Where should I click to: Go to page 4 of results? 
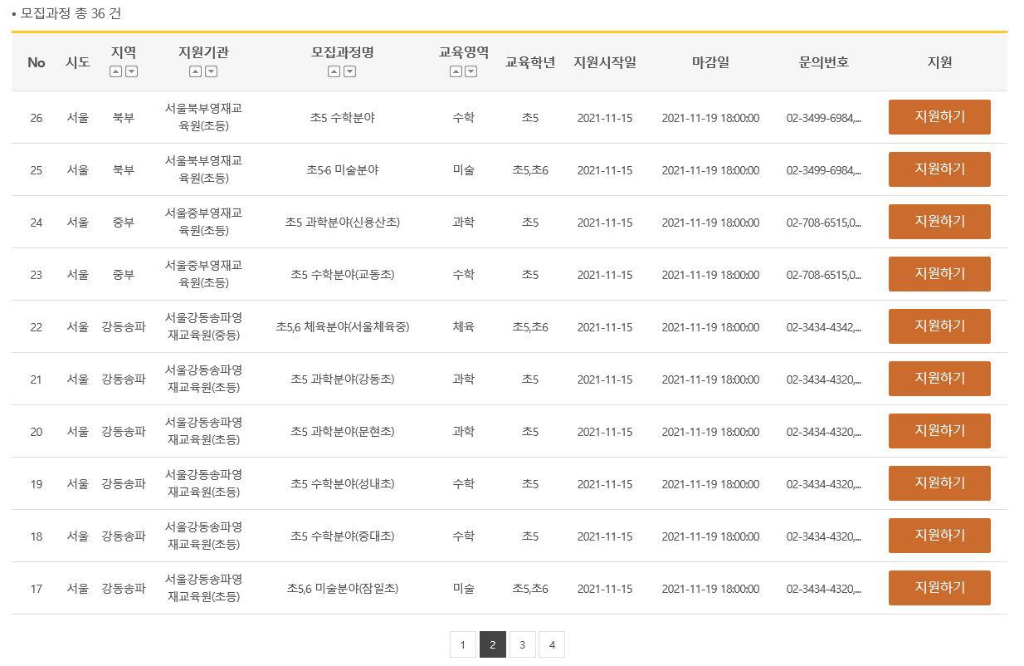[552, 644]
